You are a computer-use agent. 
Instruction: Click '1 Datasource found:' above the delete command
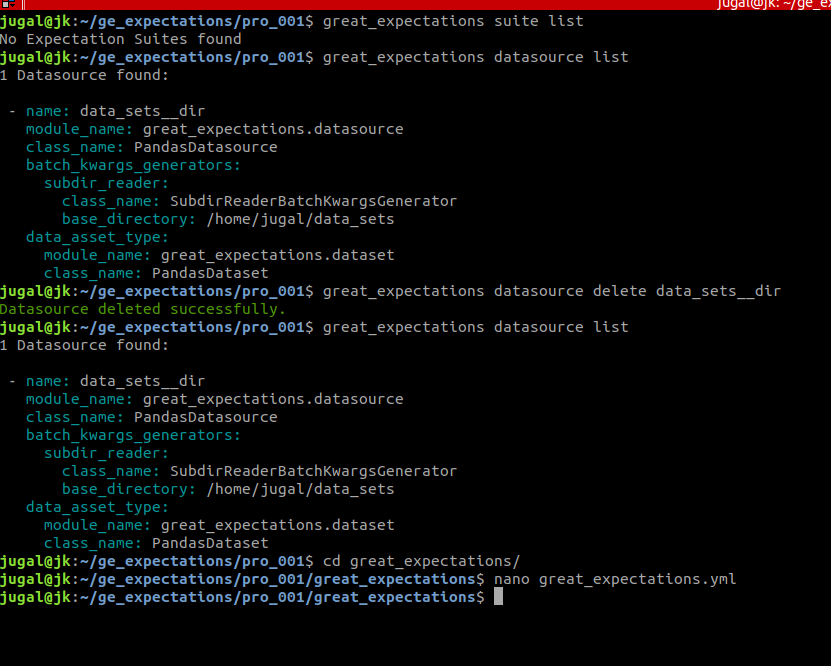point(84,75)
